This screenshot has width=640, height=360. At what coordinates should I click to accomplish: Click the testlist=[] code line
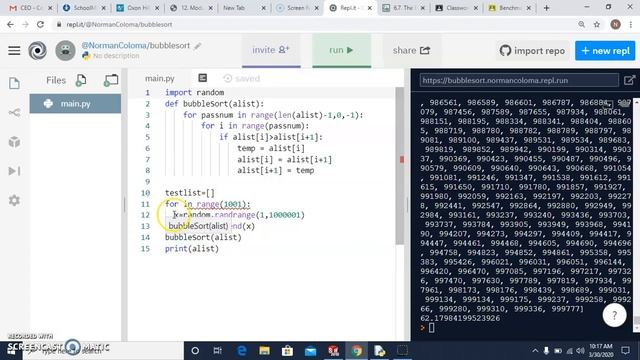click(190, 193)
